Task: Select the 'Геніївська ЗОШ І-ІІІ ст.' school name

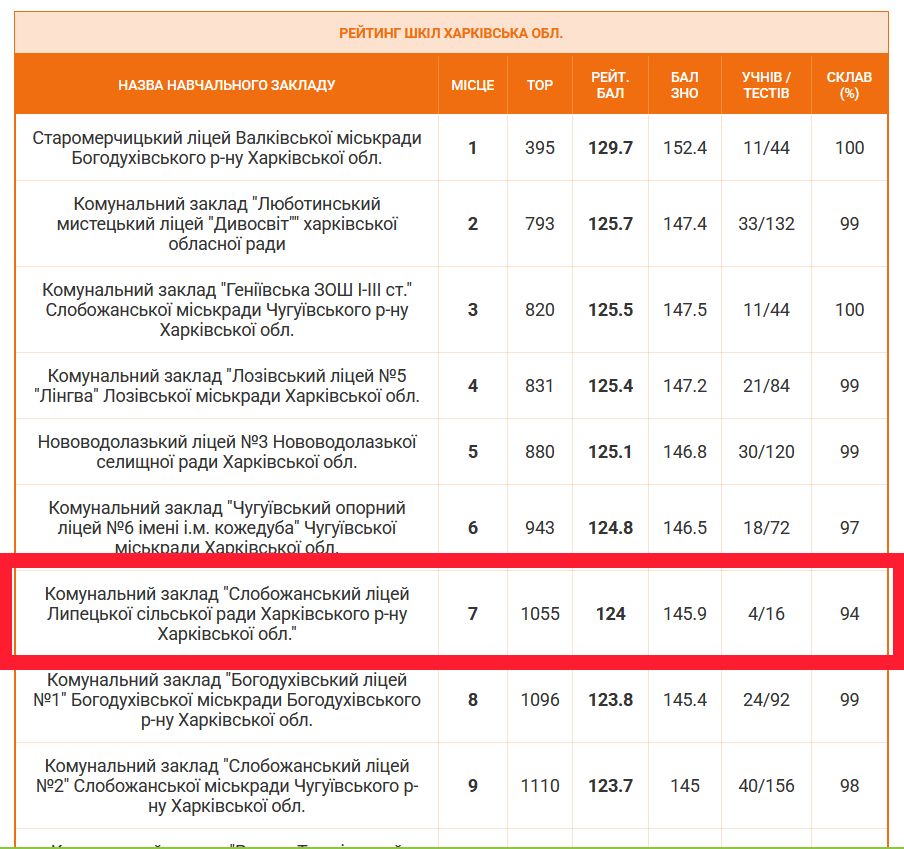Action: coord(227,310)
